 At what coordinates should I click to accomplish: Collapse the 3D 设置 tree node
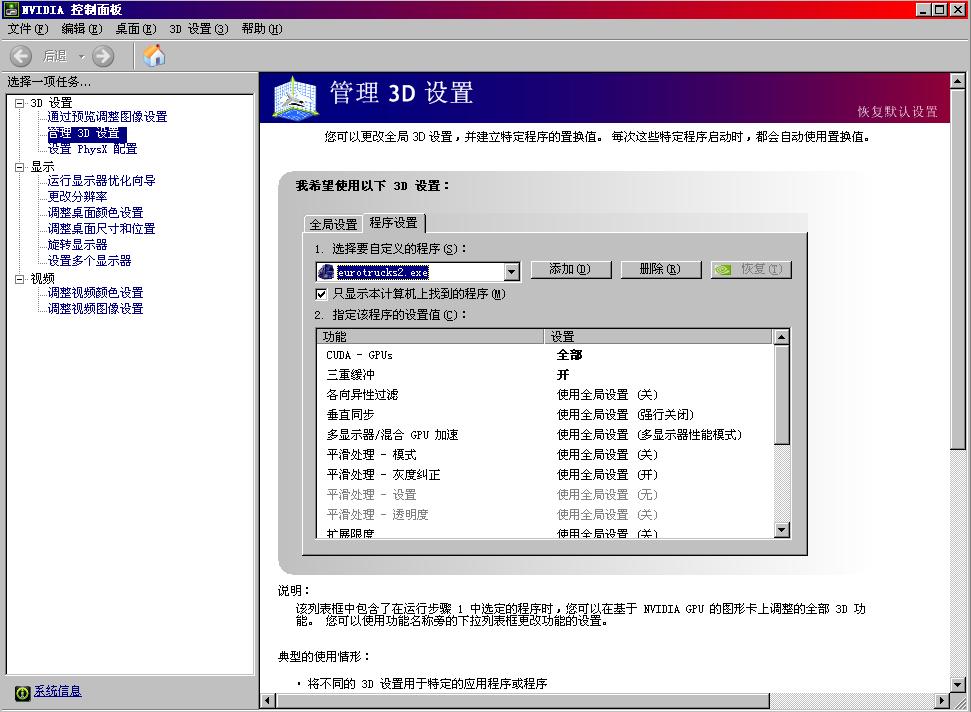[19, 103]
